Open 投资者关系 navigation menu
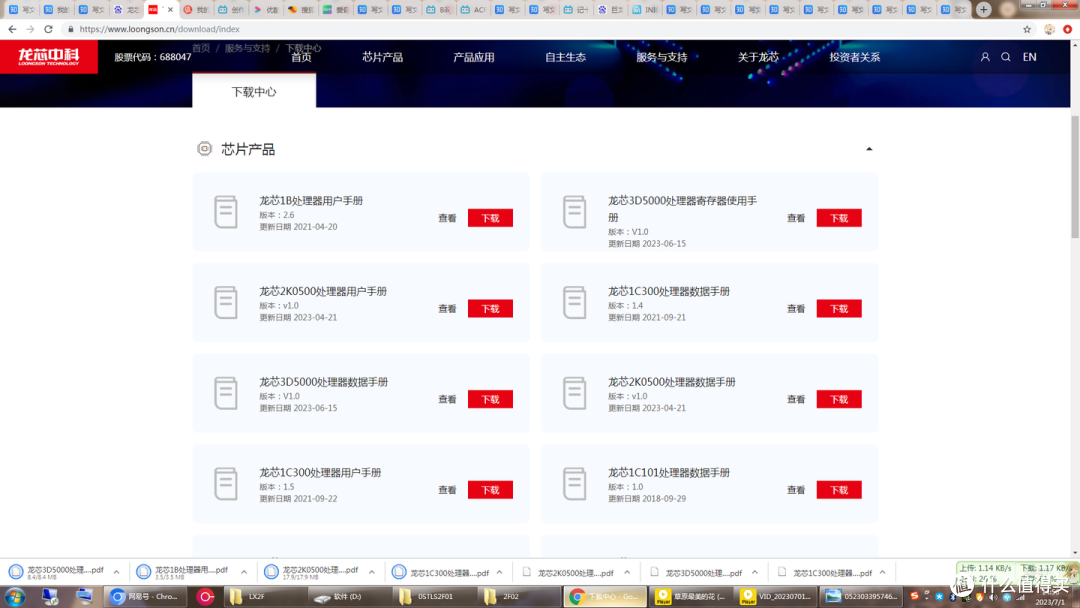Viewport: 1080px width, 608px height. click(855, 57)
